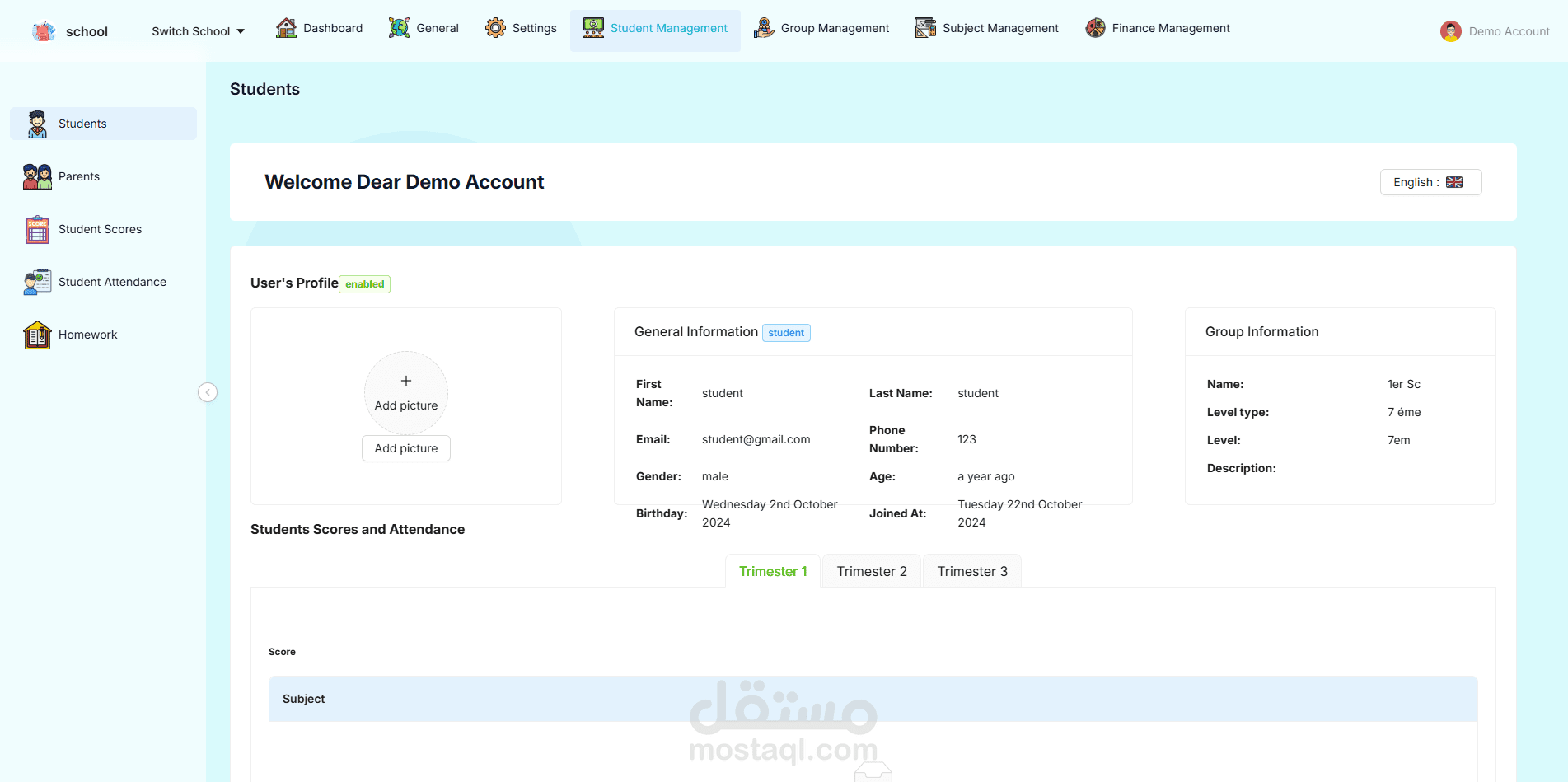The height and width of the screenshot is (782, 1568).
Task: Switch to the Trimester 2 tab
Action: point(872,571)
